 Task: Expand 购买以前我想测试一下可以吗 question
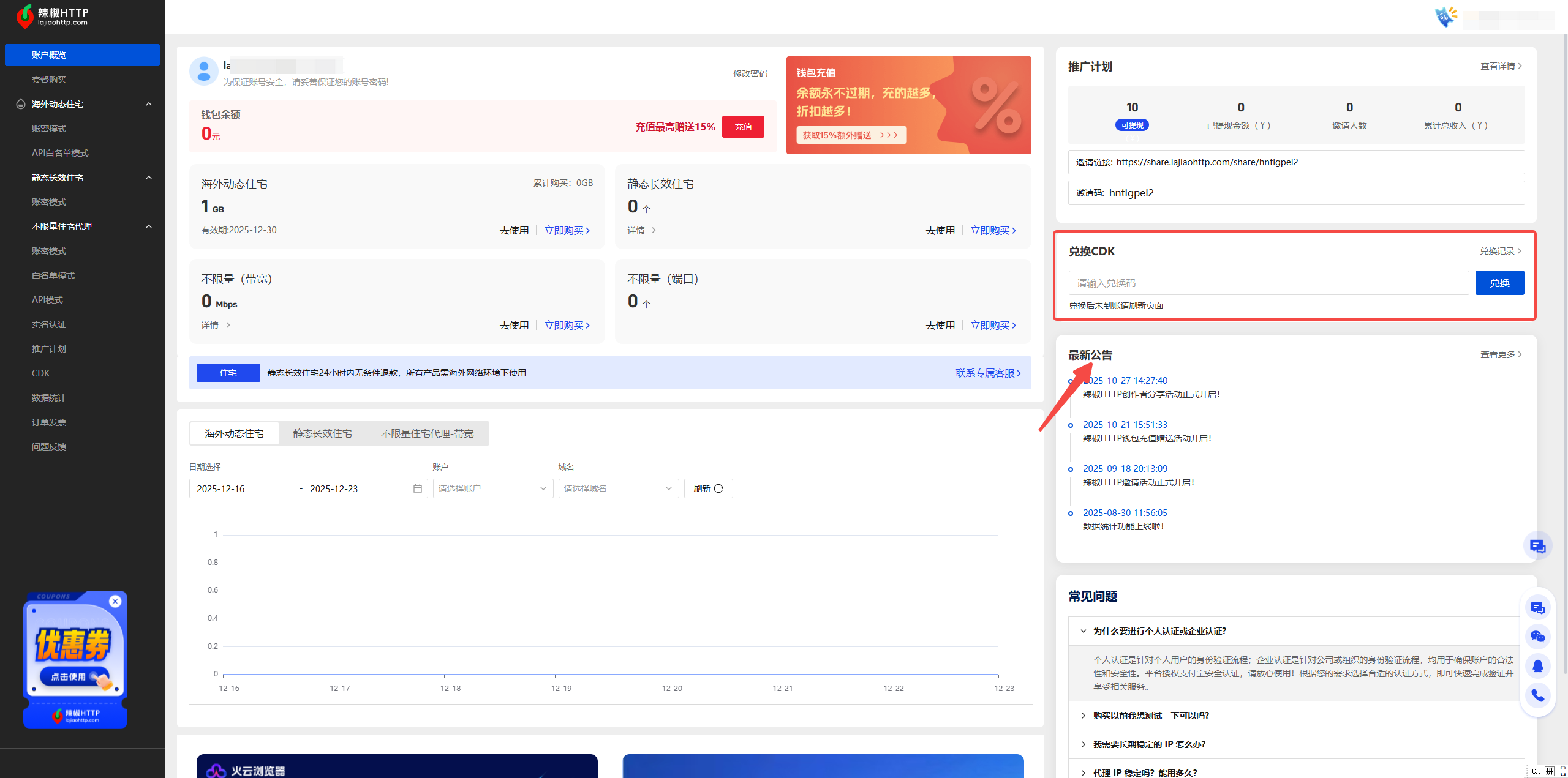click(x=1150, y=716)
